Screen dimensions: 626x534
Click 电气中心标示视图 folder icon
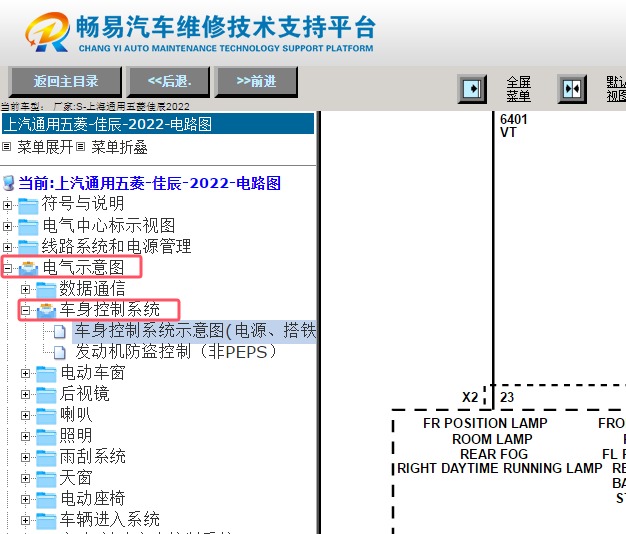tap(28, 227)
